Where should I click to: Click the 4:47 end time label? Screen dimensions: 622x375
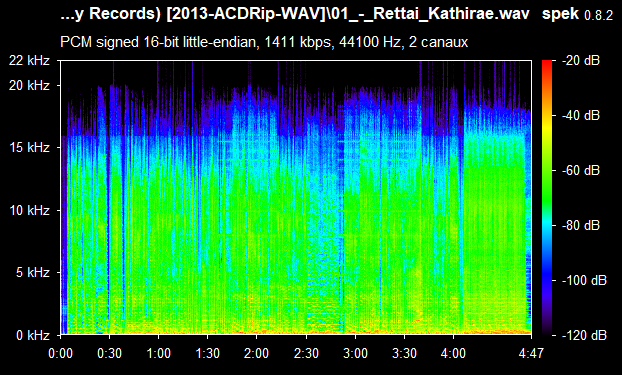(531, 353)
